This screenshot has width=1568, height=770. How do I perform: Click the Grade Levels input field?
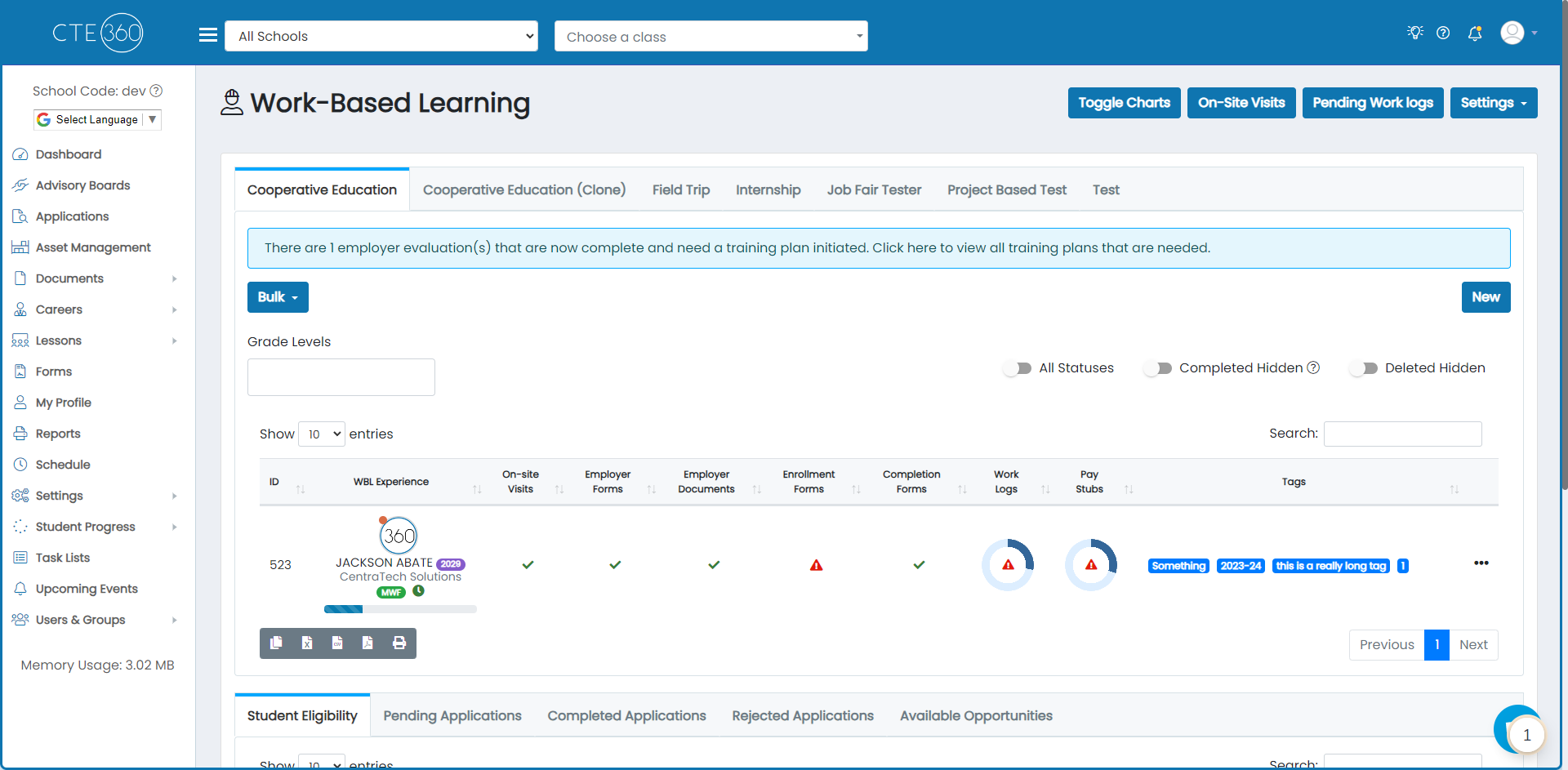(x=341, y=377)
